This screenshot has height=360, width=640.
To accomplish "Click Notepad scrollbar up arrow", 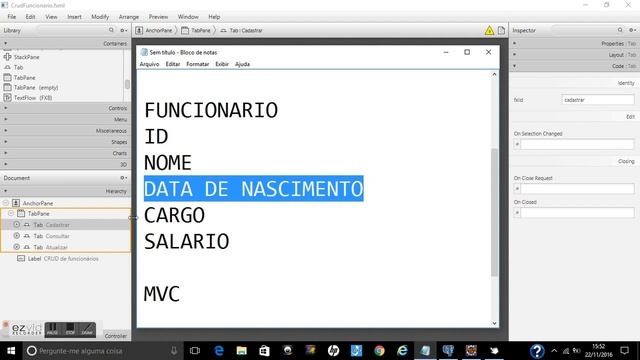I will 494,75.
